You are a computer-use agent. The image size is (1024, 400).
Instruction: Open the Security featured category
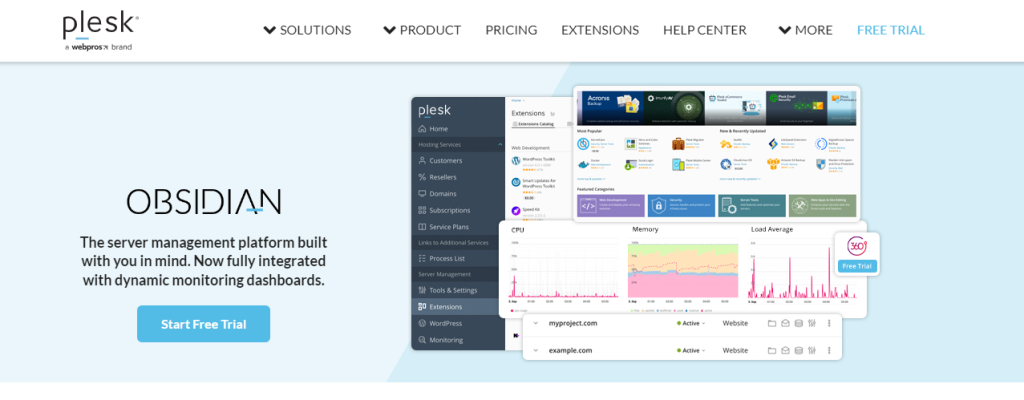point(681,206)
